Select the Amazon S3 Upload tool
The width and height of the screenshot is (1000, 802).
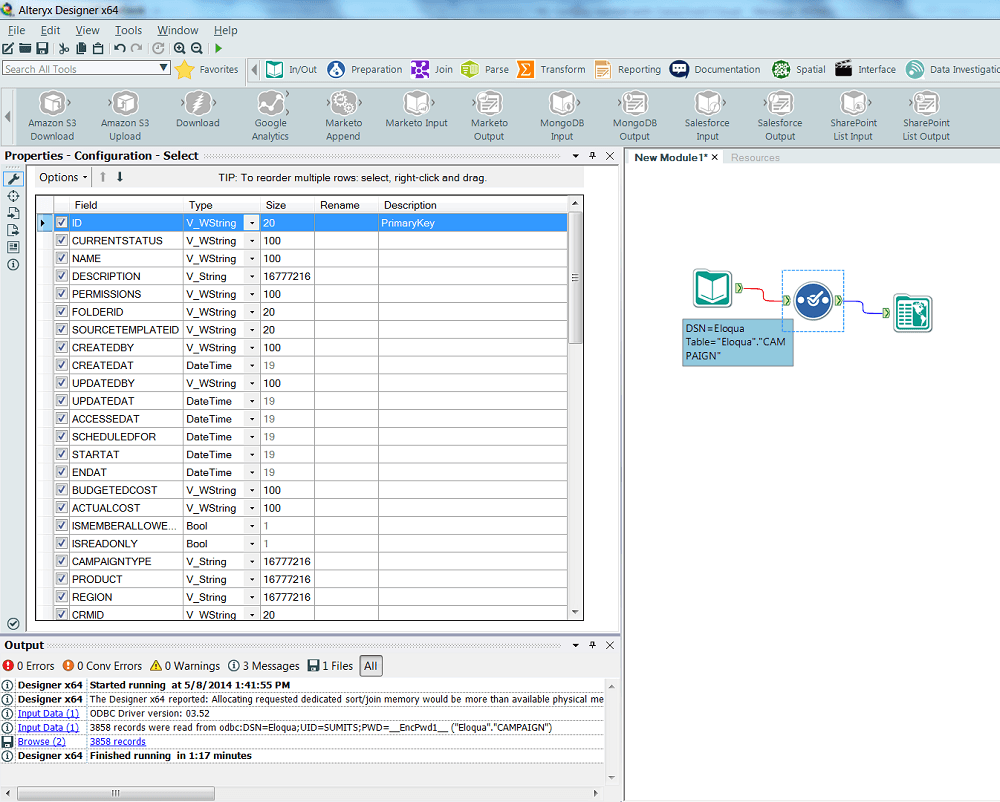coord(125,116)
